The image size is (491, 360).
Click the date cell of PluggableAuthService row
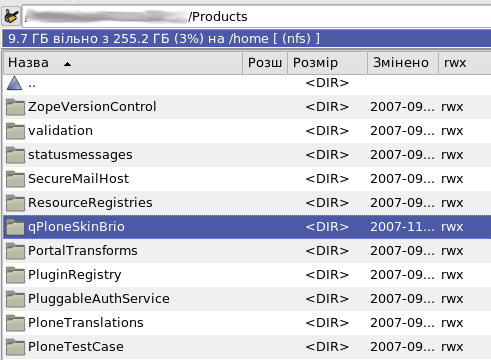(x=403, y=299)
